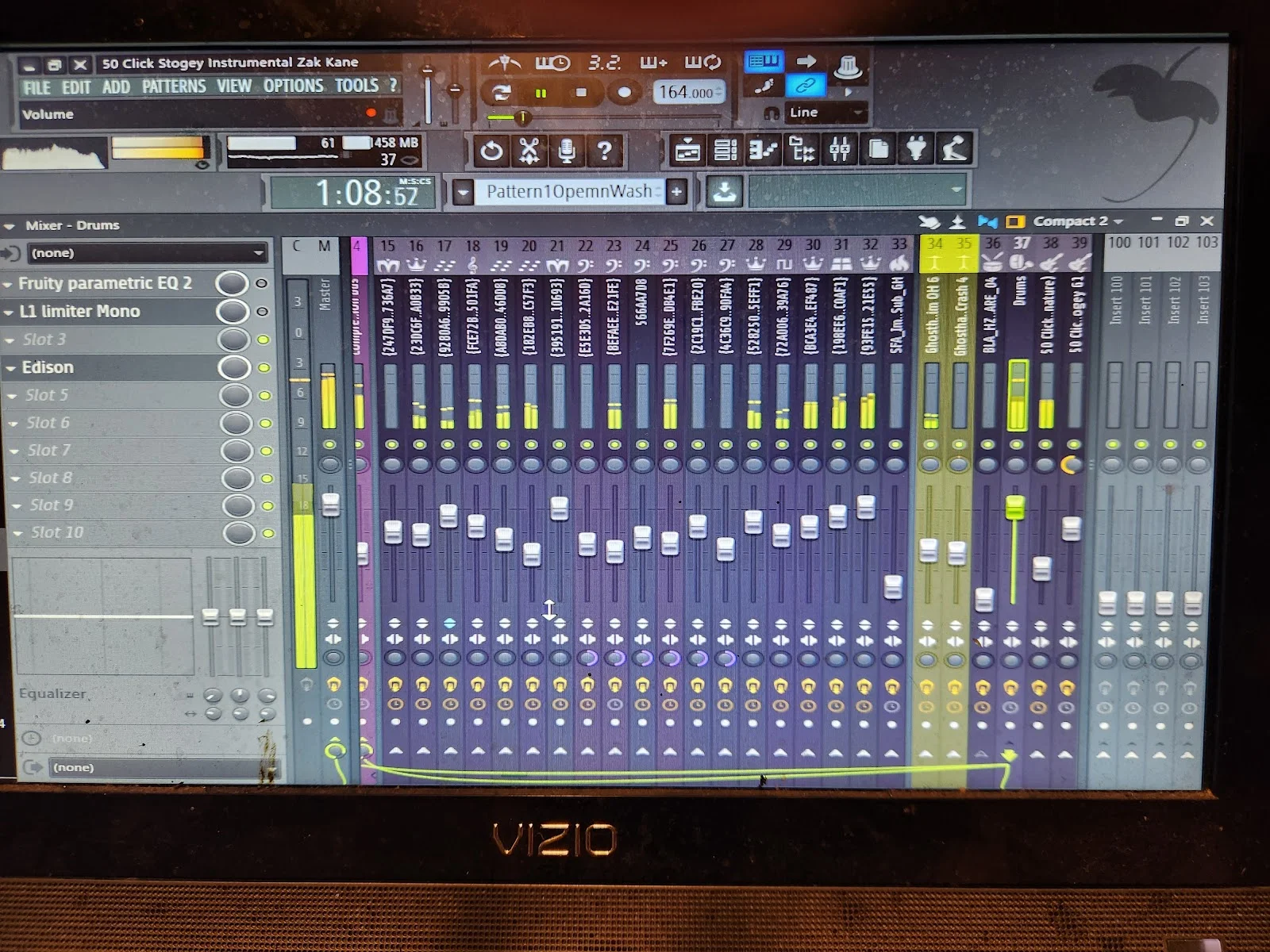Open the Line snap dropdown

pos(825,113)
